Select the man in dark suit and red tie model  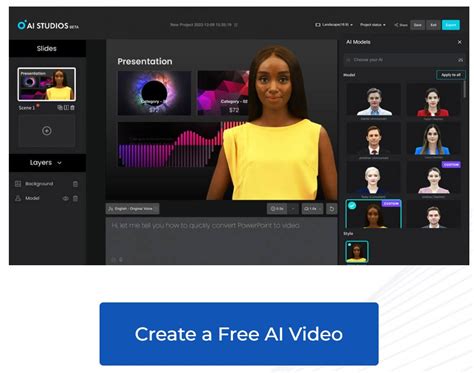click(373, 140)
